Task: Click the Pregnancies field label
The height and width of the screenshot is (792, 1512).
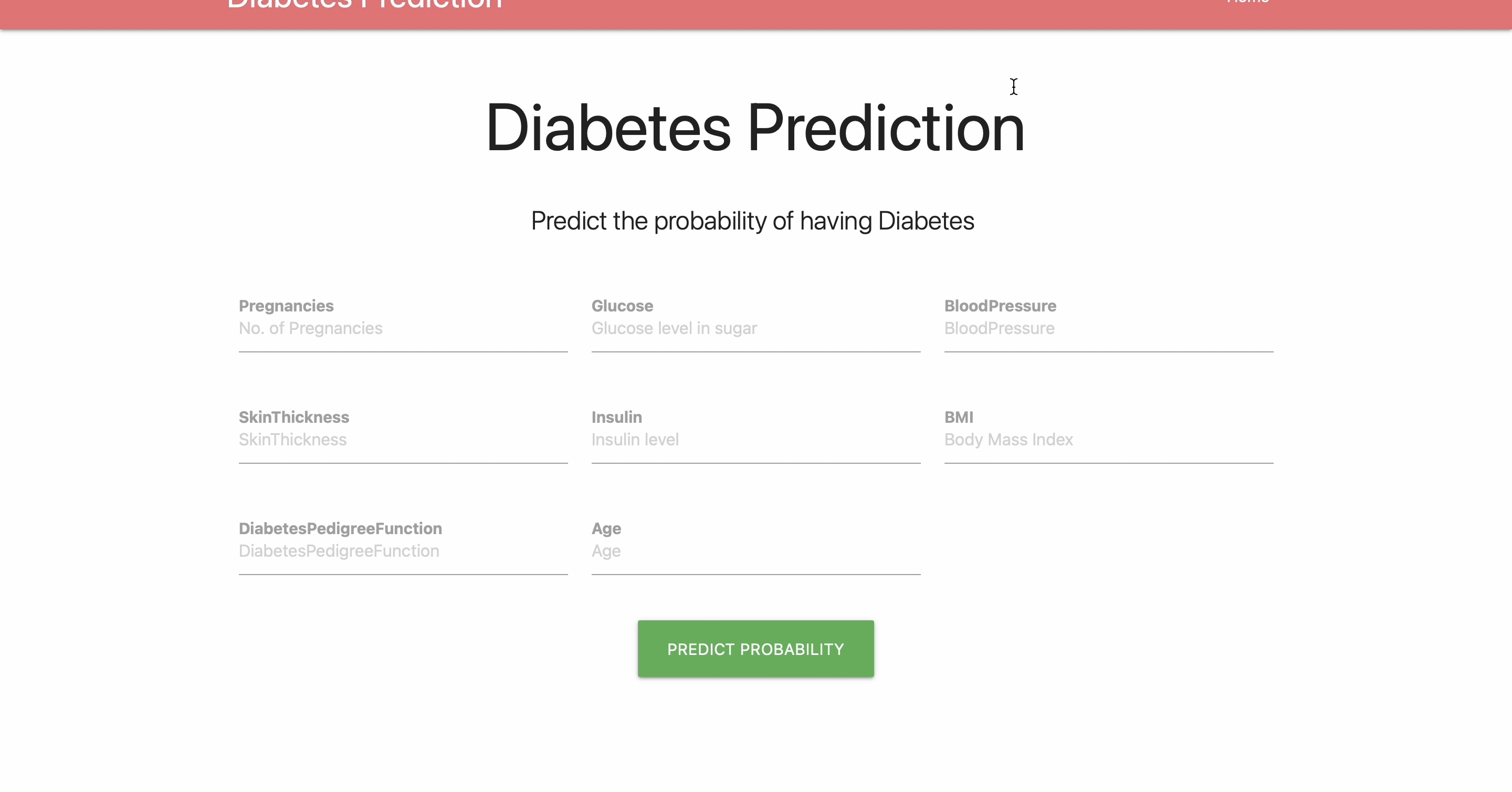Action: [285, 306]
